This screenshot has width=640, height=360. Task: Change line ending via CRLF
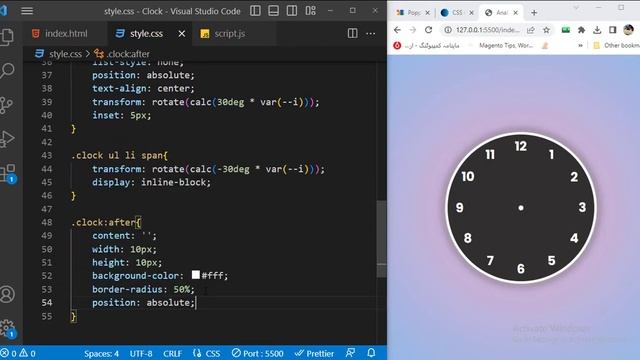pyautogui.click(x=172, y=353)
